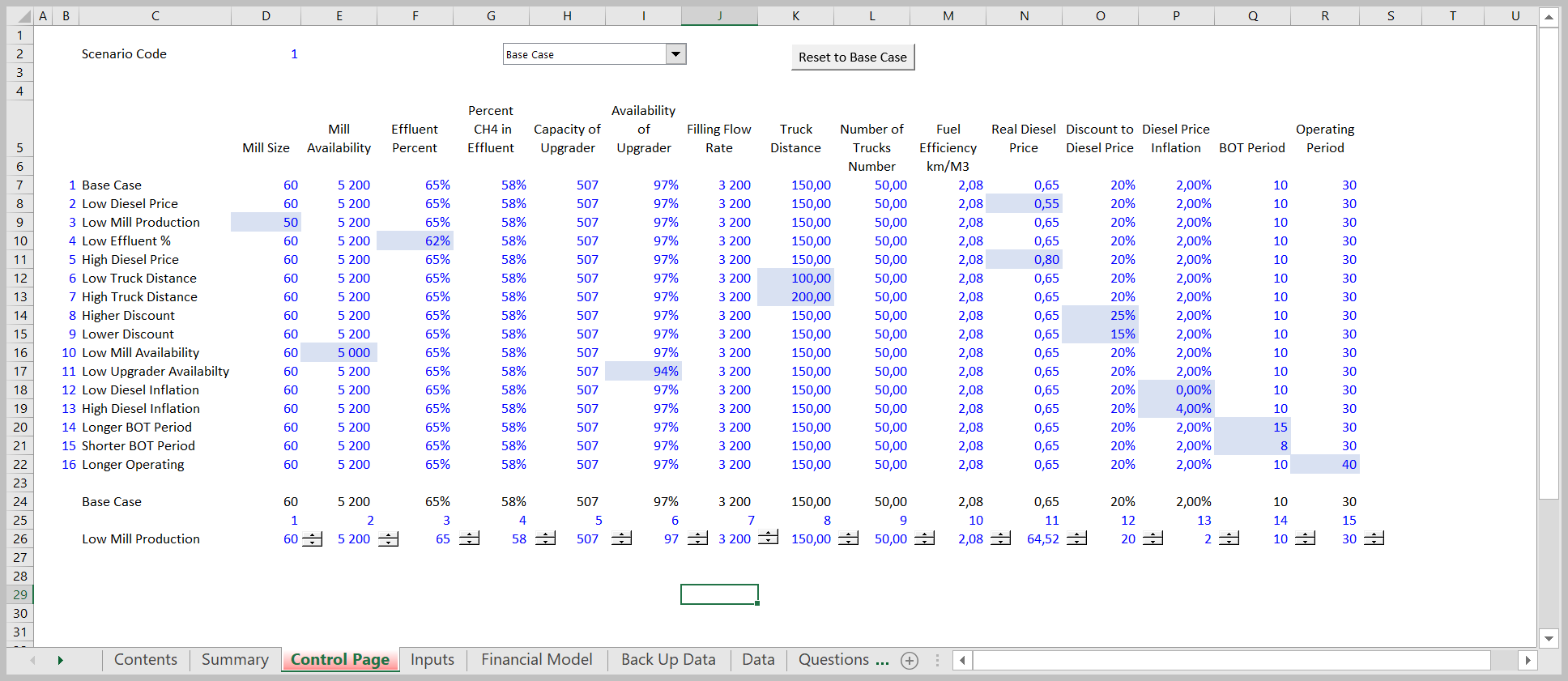
Task: Open the Financial Model sheet tab
Action: coord(537,660)
